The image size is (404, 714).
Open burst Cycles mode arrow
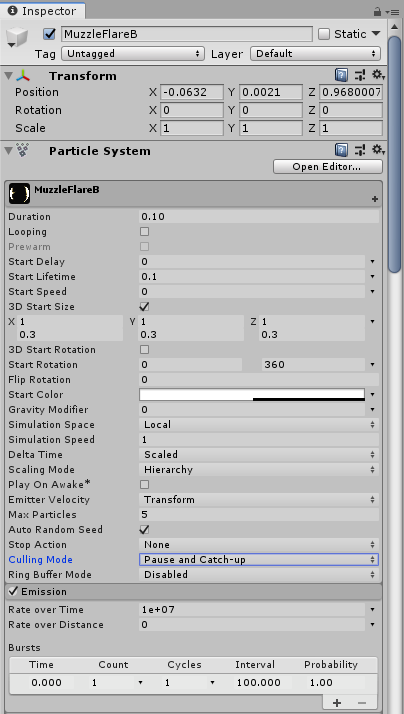[212, 683]
